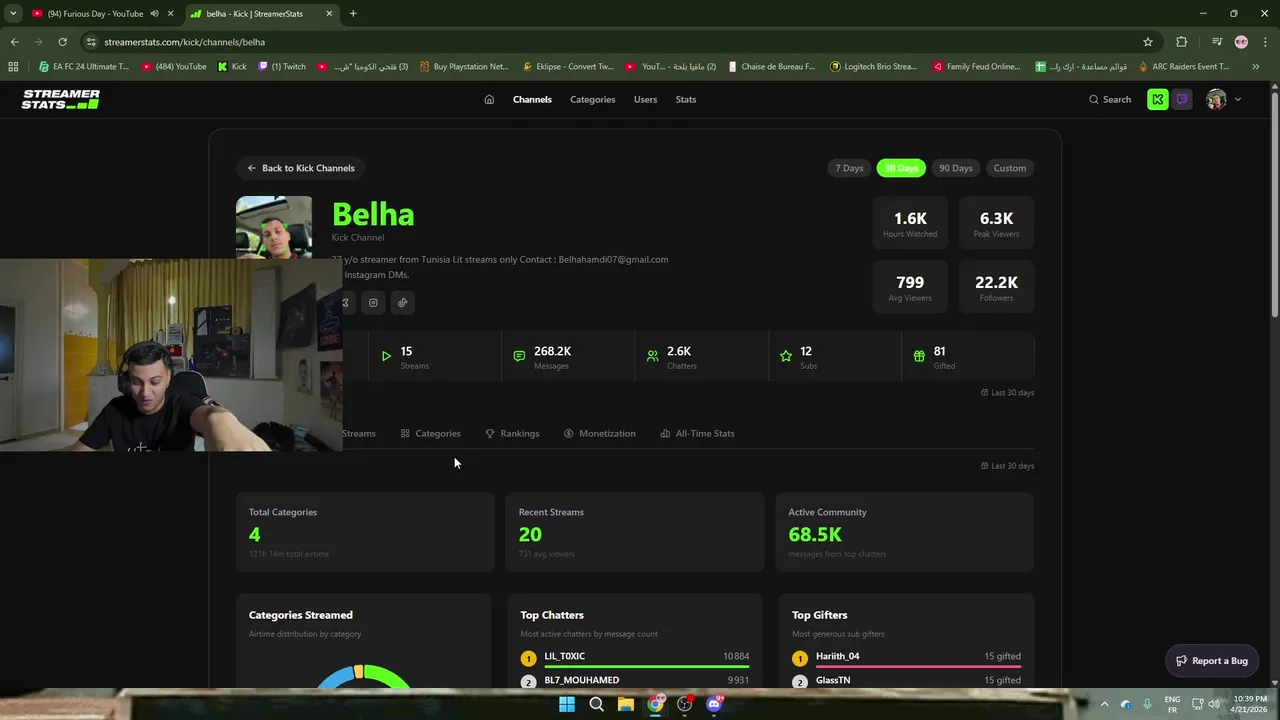This screenshot has width=1280, height=720.
Task: Click the Active Community 68.5K card
Action: [905, 532]
